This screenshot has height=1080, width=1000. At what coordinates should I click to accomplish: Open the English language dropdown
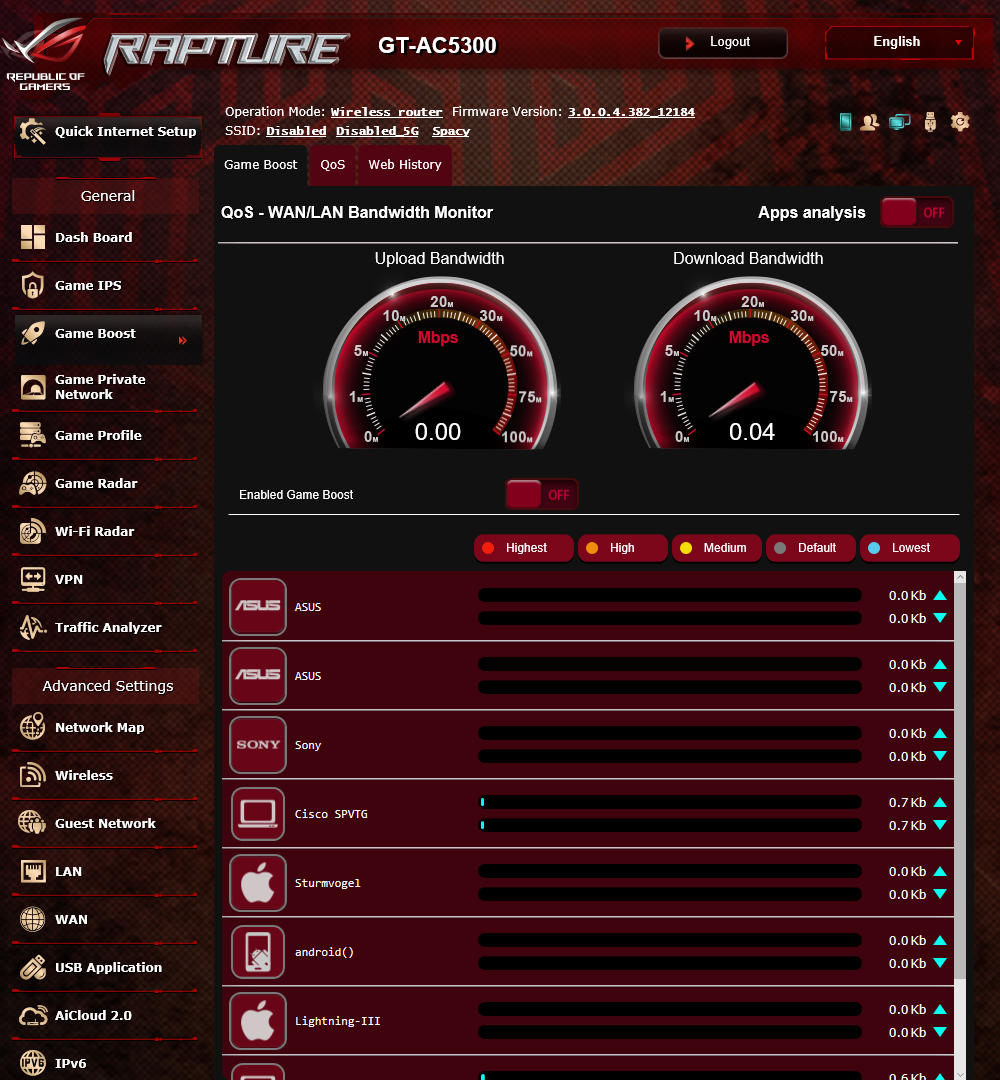point(899,42)
